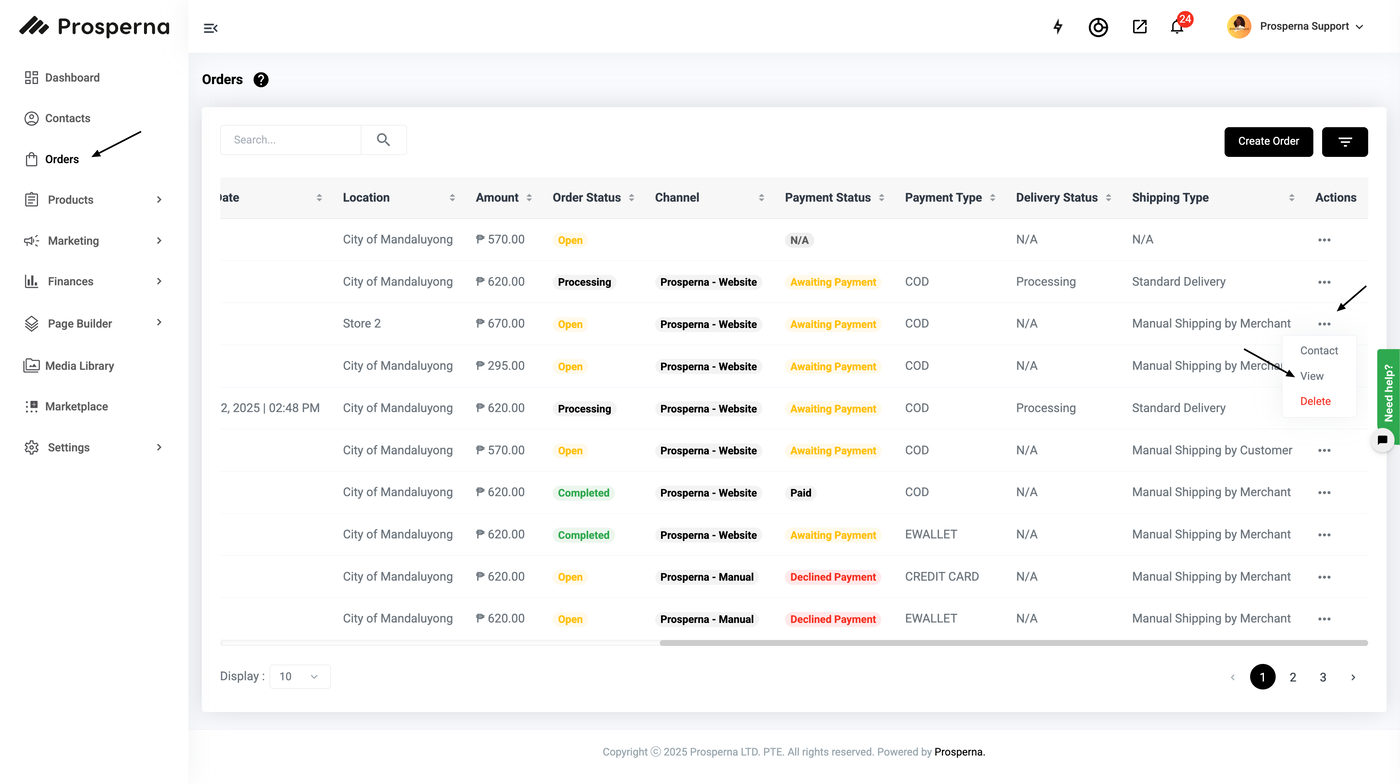1400x784 pixels.
Task: Go to page 2 of orders
Action: [1292, 678]
